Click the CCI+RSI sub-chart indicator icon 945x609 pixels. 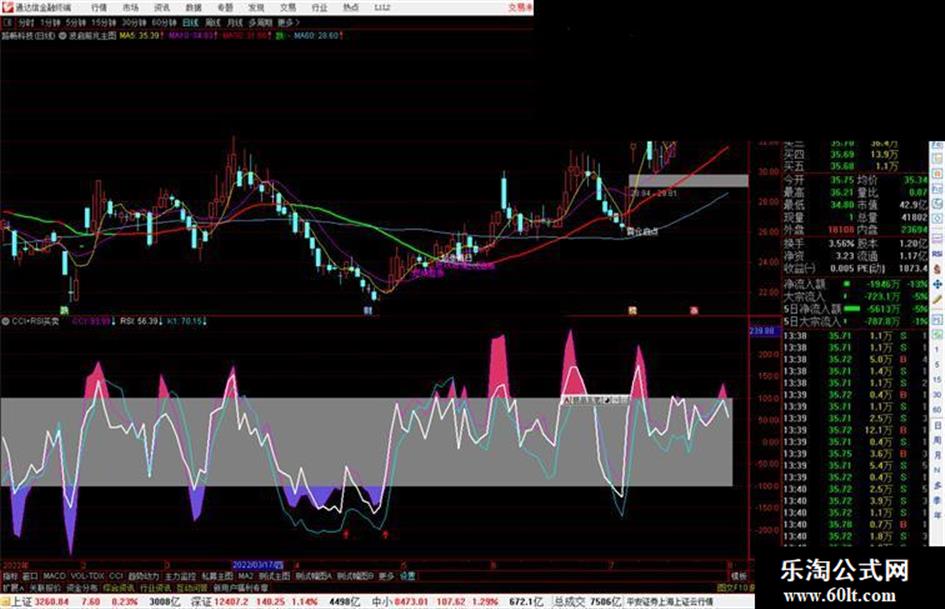(5, 321)
